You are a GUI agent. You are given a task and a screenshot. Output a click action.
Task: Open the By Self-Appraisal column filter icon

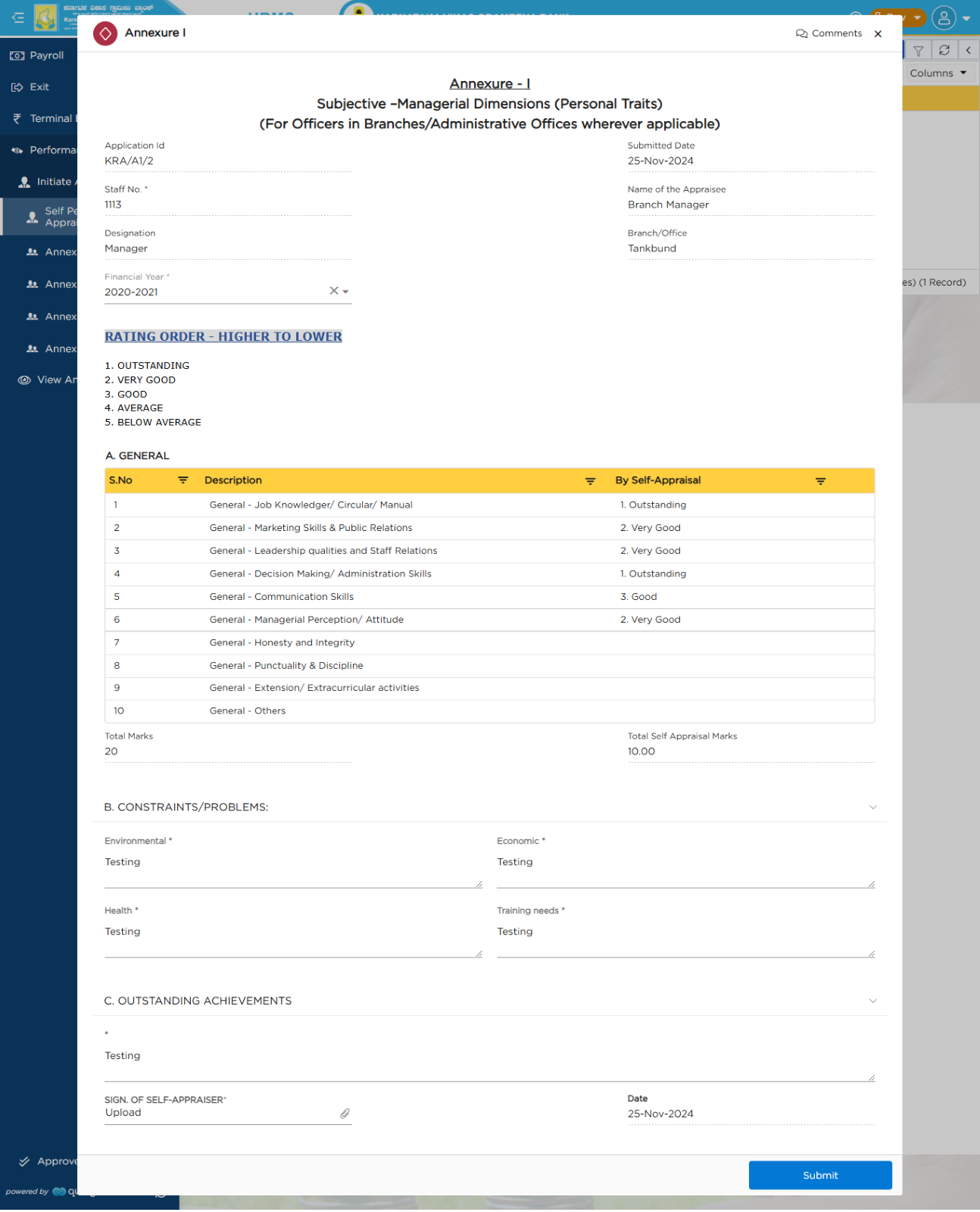[820, 481]
